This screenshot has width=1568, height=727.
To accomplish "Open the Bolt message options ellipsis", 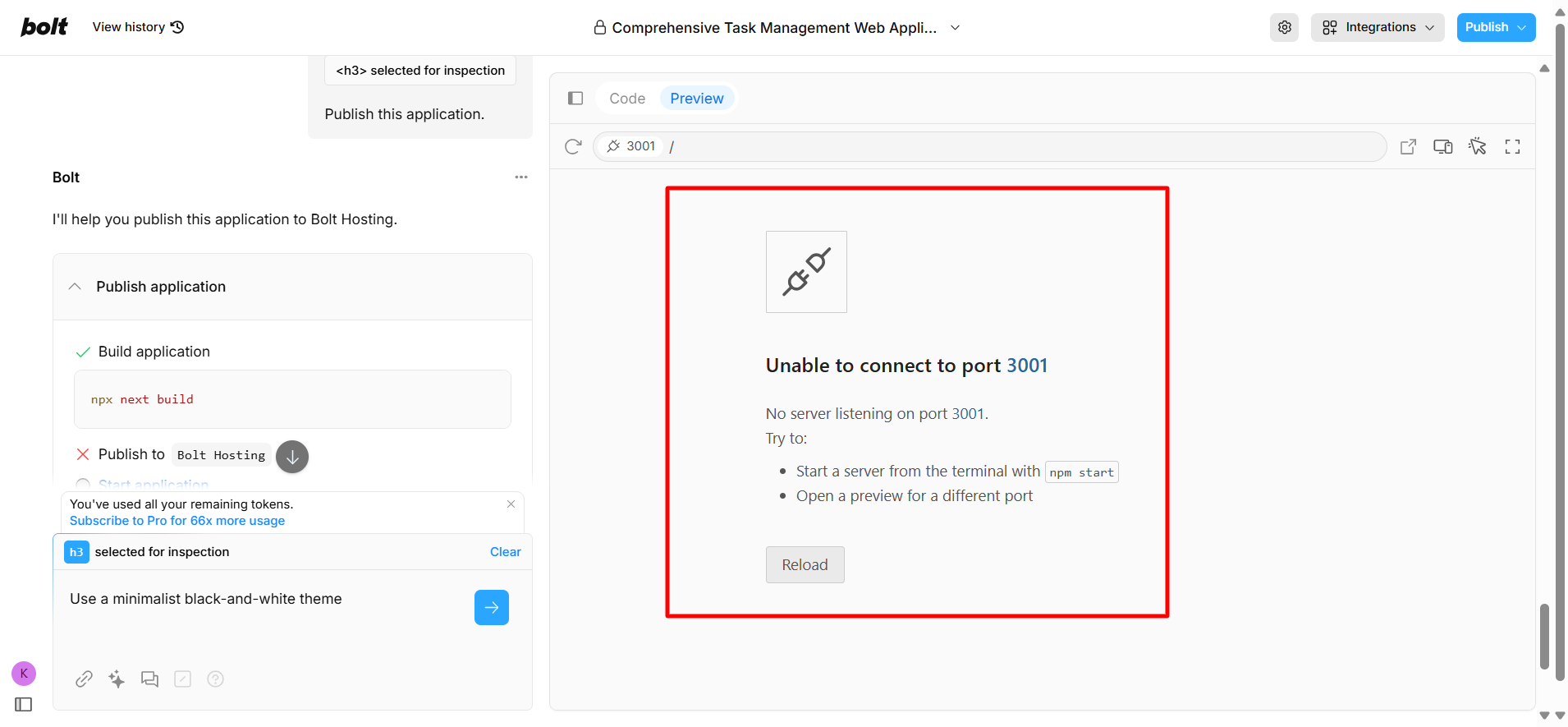I will [x=521, y=177].
